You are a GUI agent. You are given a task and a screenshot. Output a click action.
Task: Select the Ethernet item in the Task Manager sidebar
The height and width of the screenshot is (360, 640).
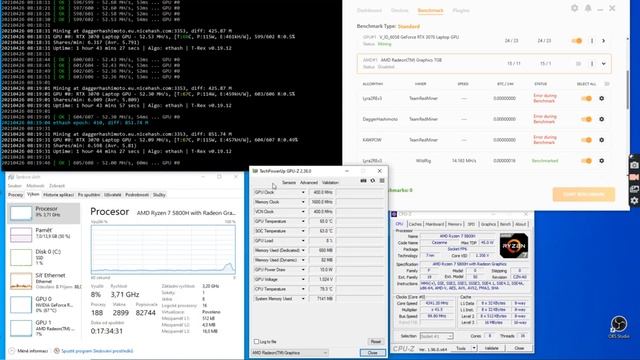click(x=44, y=281)
